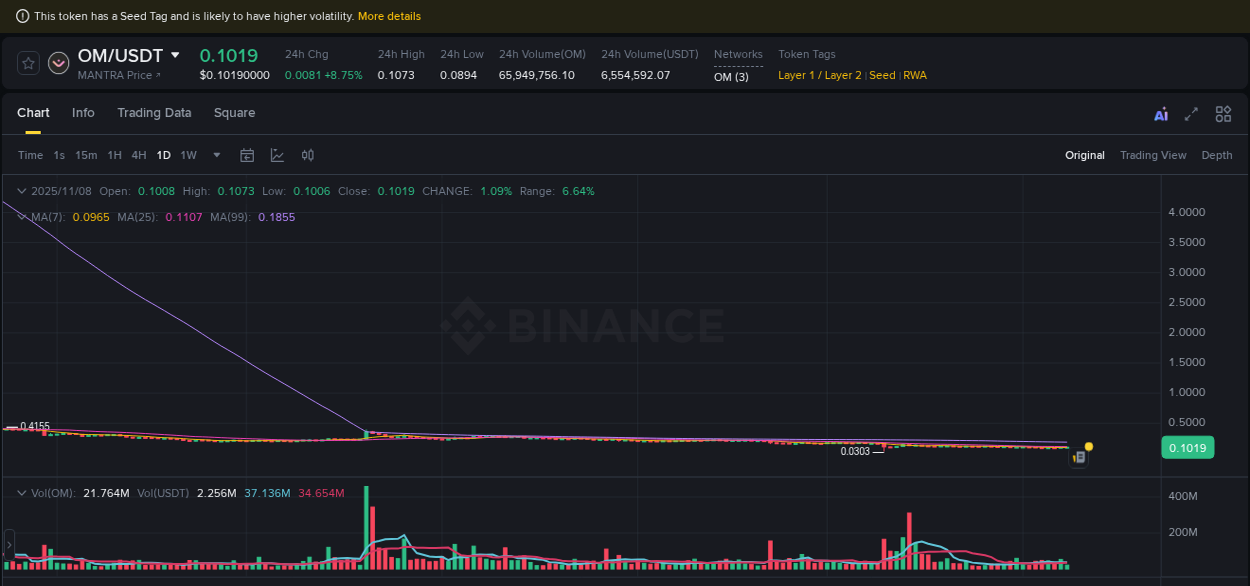Viewport: 1250px width, 586px height.
Task: Open the extra time interval dropdown arrow
Action: coord(216,155)
